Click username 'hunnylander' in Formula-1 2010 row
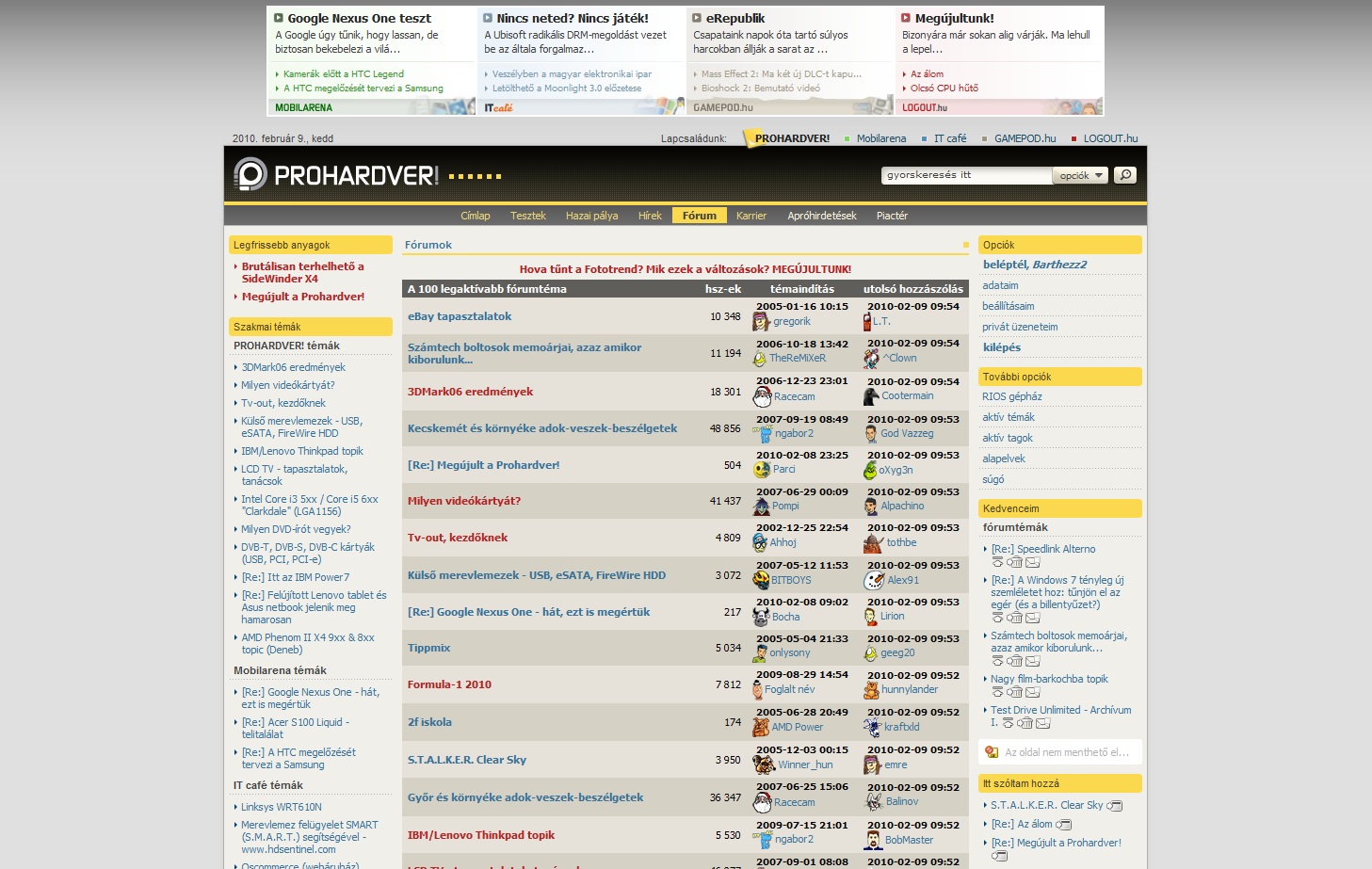Screen dimensions: 1372x869 (x=910, y=689)
